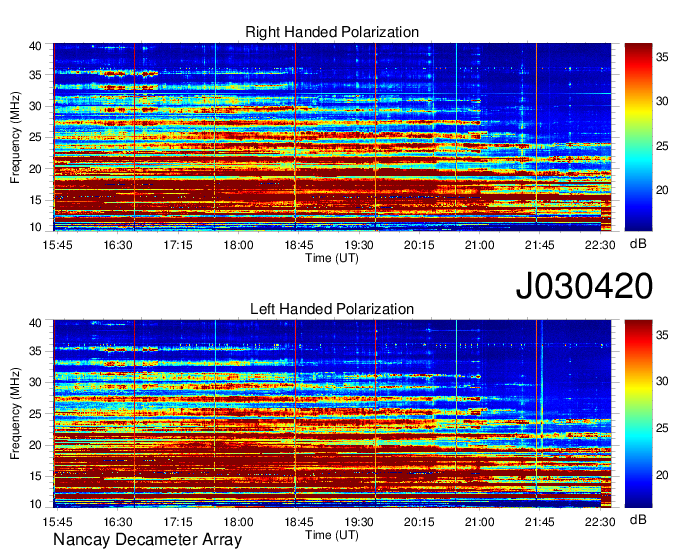
Task: Click 15 frequency tick of Left Handed plot
Action: [x=35, y=476]
